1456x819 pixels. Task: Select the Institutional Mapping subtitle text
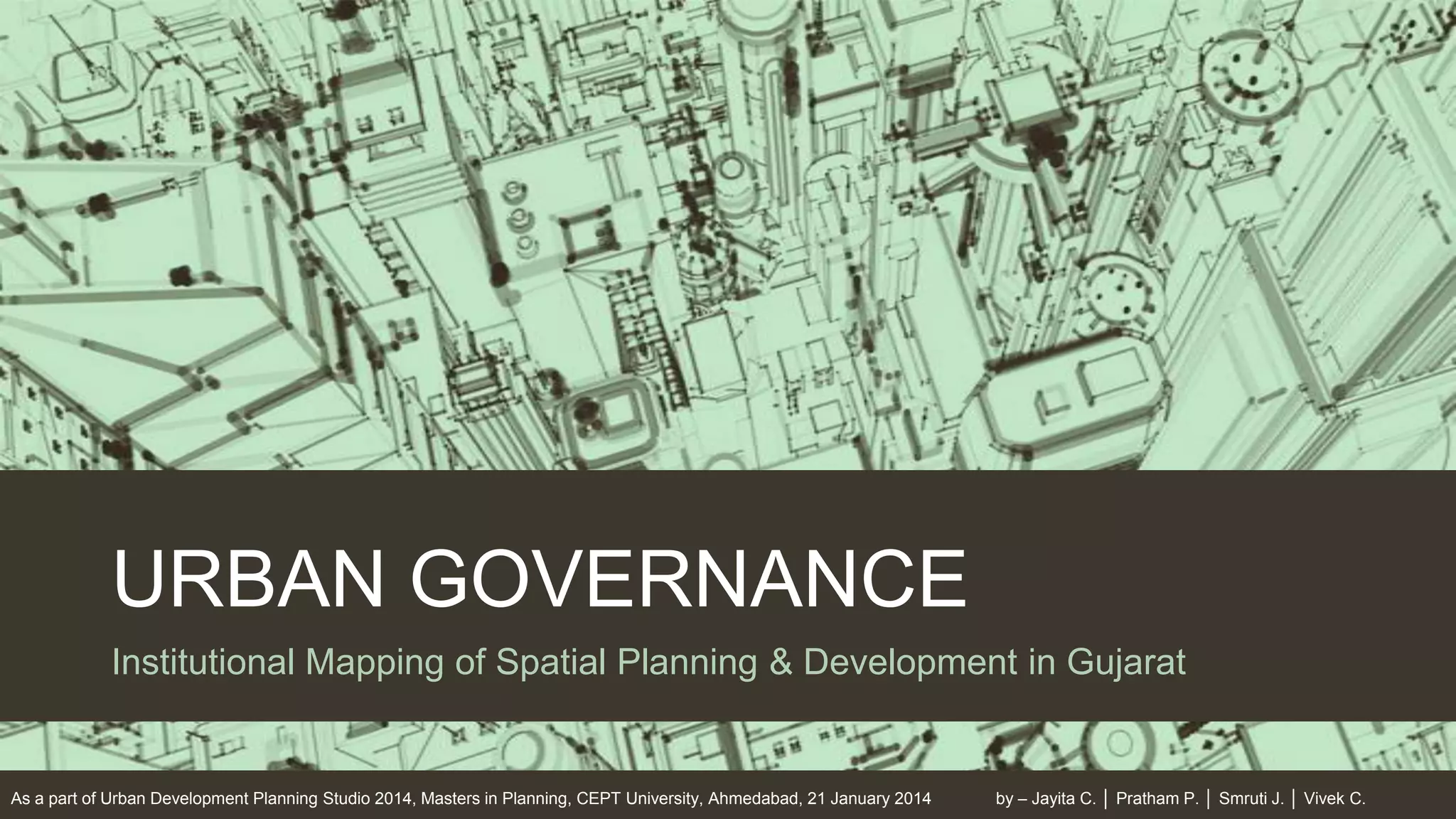coord(279,663)
